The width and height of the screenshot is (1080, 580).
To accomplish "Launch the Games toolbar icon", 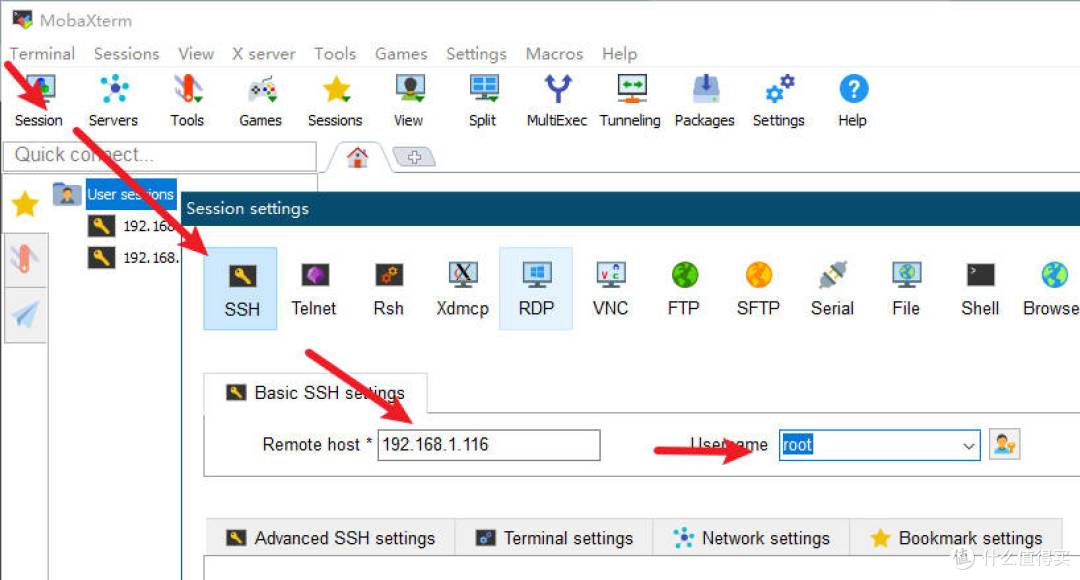I will coord(261,101).
